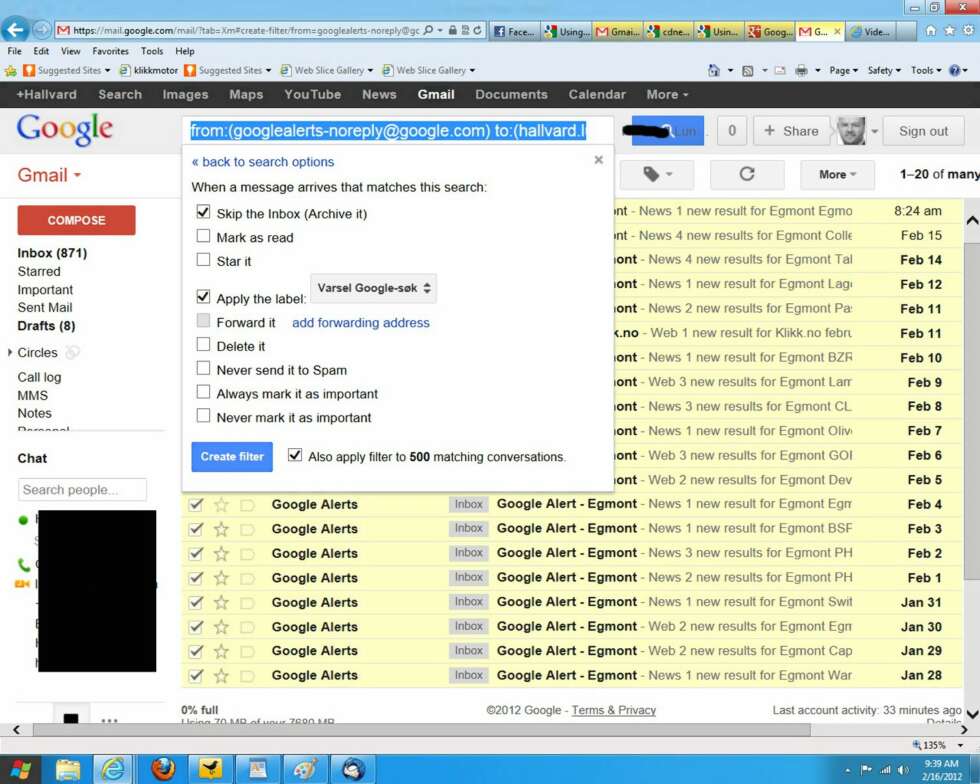Open the More dropdown in mail toolbar
The width and height of the screenshot is (980, 784).
pos(837,174)
